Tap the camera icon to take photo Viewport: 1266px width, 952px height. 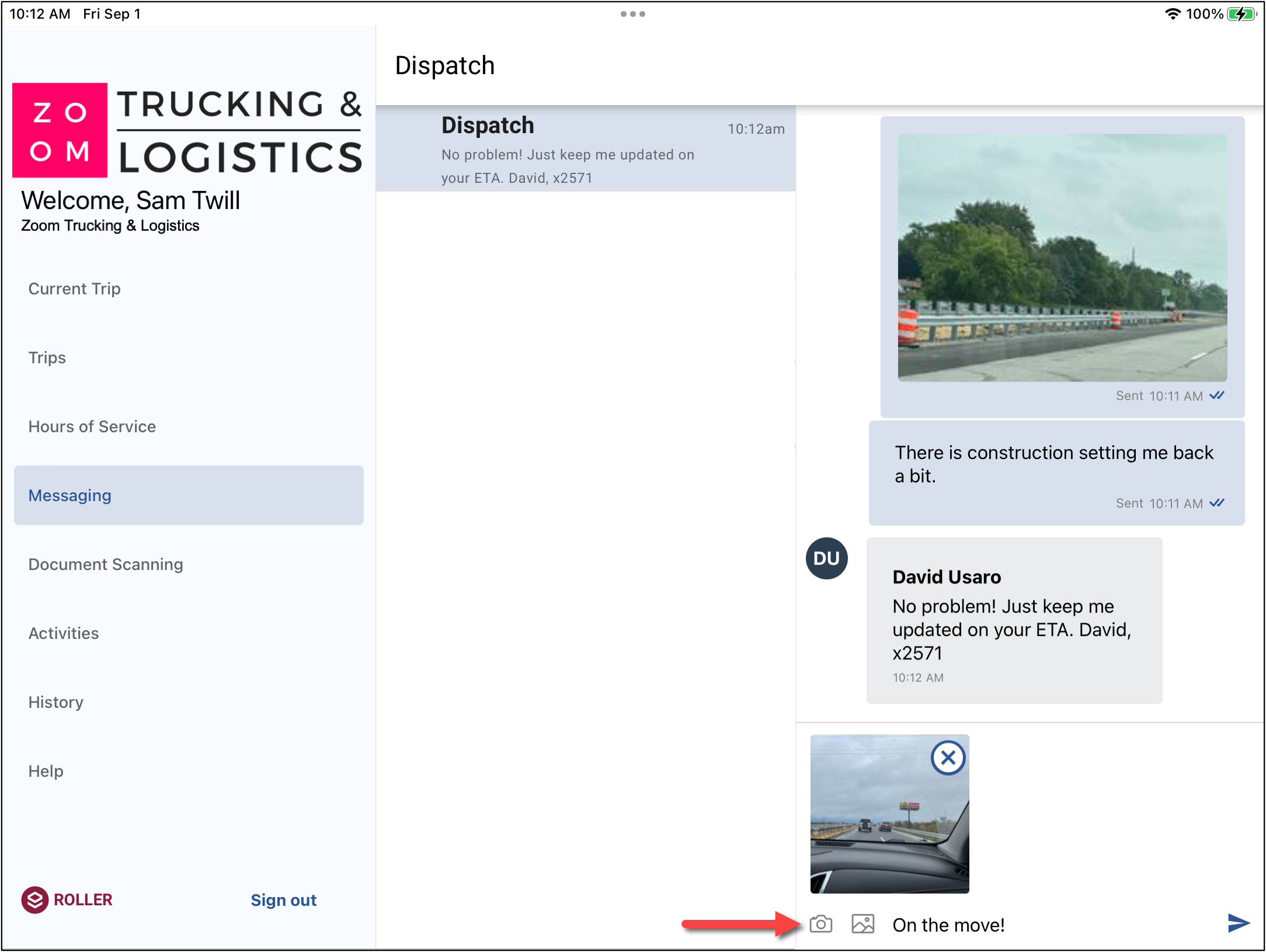820,924
